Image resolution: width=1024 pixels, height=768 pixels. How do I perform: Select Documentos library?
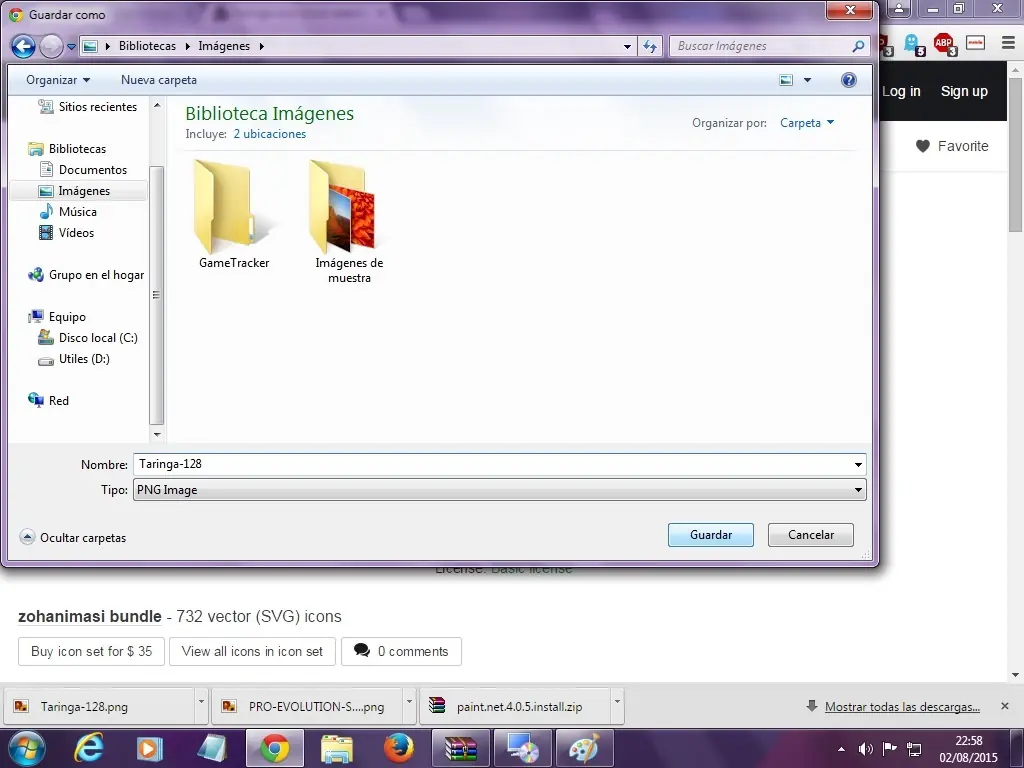click(x=83, y=170)
